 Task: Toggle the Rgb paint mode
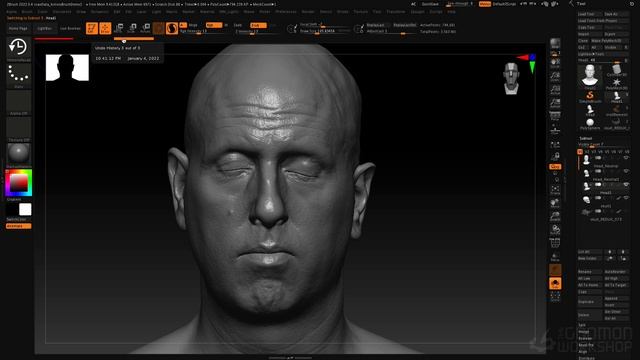(x=214, y=25)
